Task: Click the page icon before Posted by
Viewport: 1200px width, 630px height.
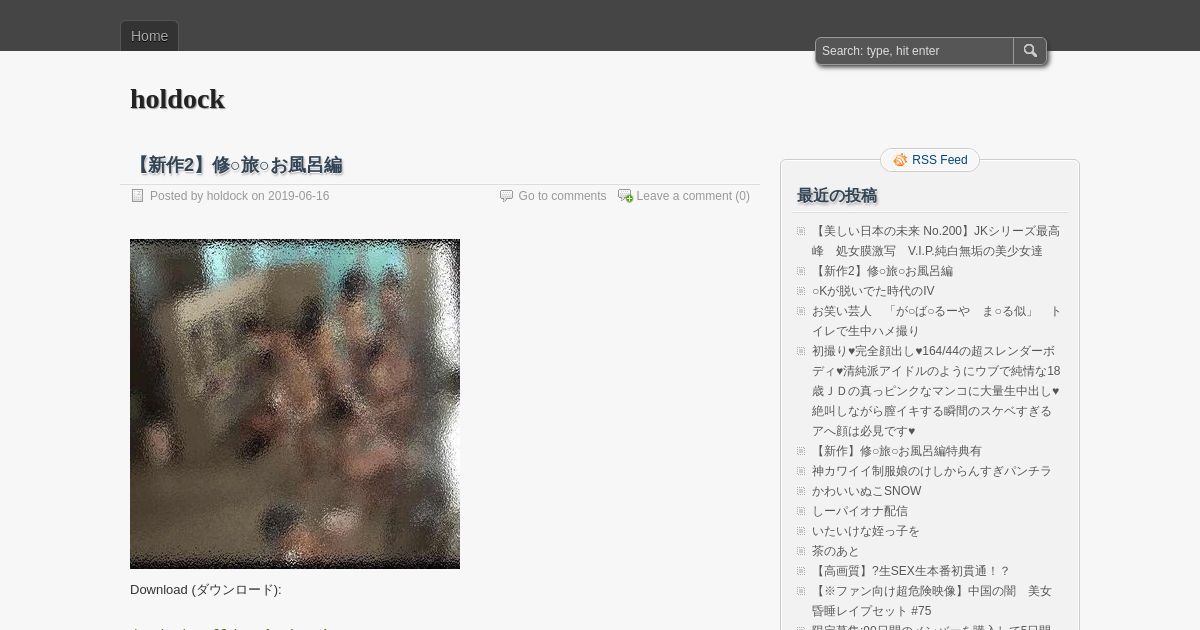Action: (x=137, y=196)
